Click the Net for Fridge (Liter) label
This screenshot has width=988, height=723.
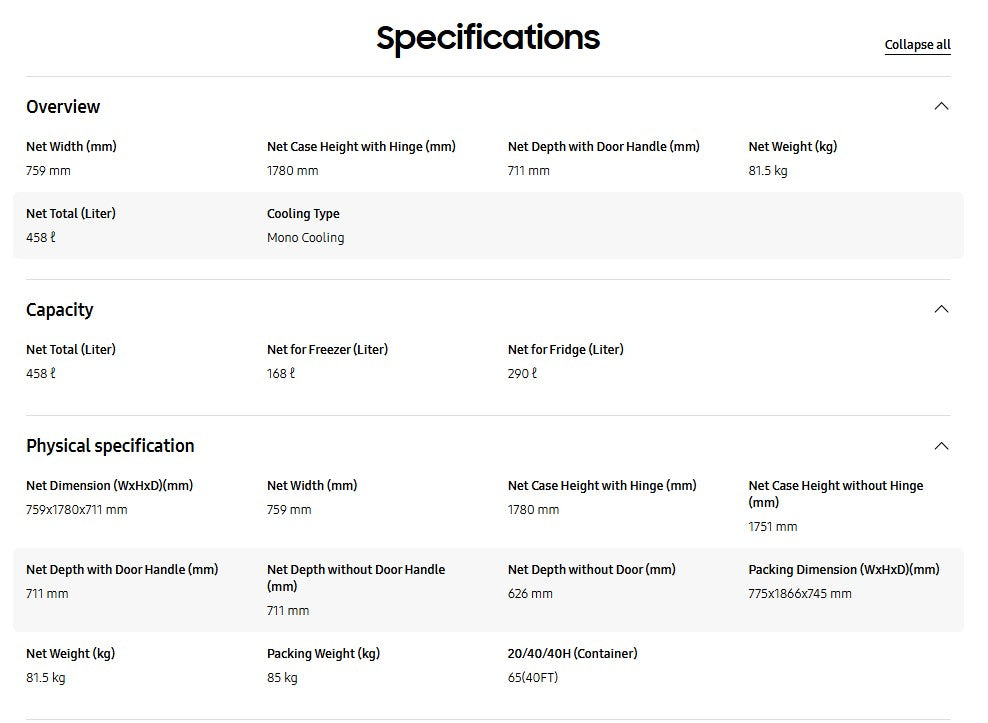(565, 350)
